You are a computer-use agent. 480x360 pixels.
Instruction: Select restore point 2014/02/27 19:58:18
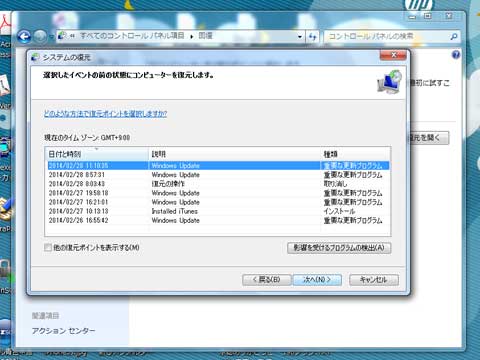[218, 193]
